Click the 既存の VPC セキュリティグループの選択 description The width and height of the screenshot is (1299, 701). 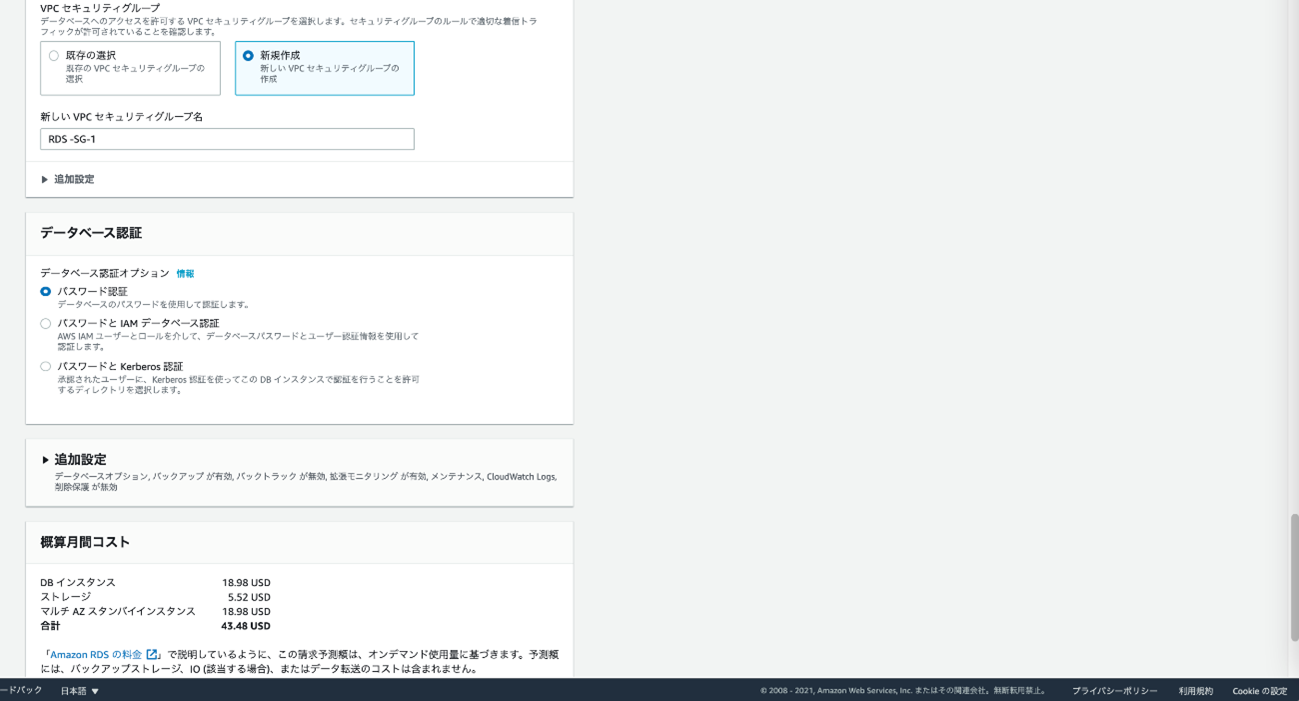135,73
